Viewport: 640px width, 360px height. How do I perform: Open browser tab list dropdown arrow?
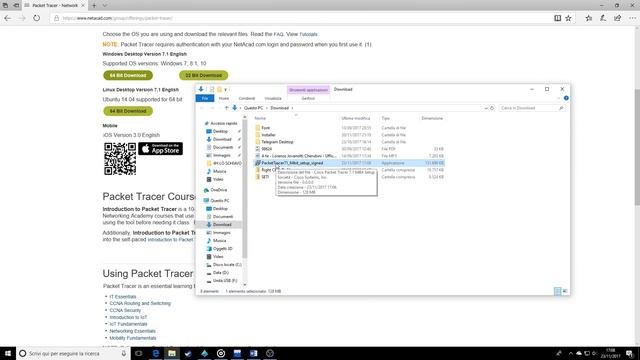pos(104,5)
